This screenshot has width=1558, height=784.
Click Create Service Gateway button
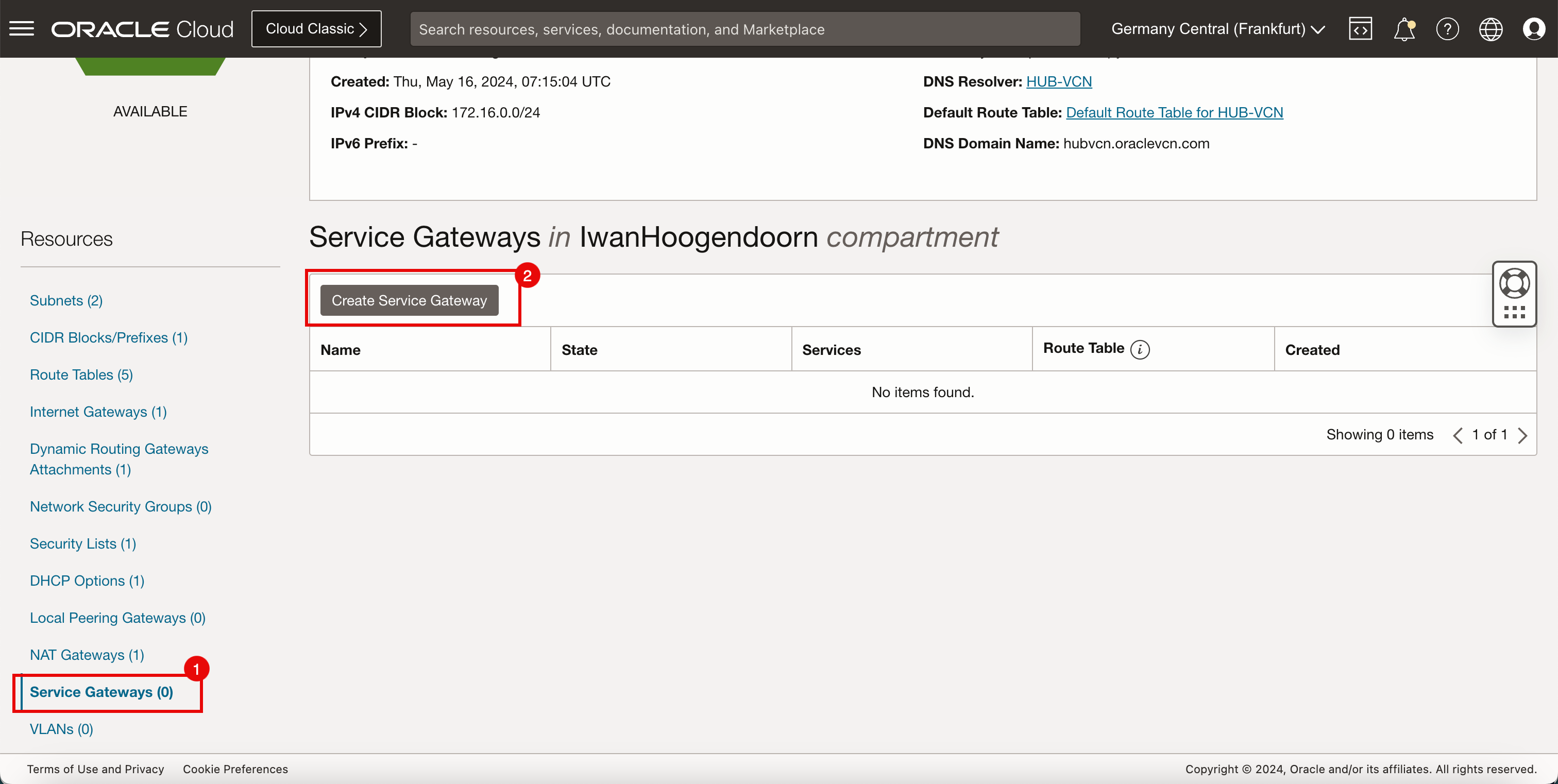[x=409, y=300]
